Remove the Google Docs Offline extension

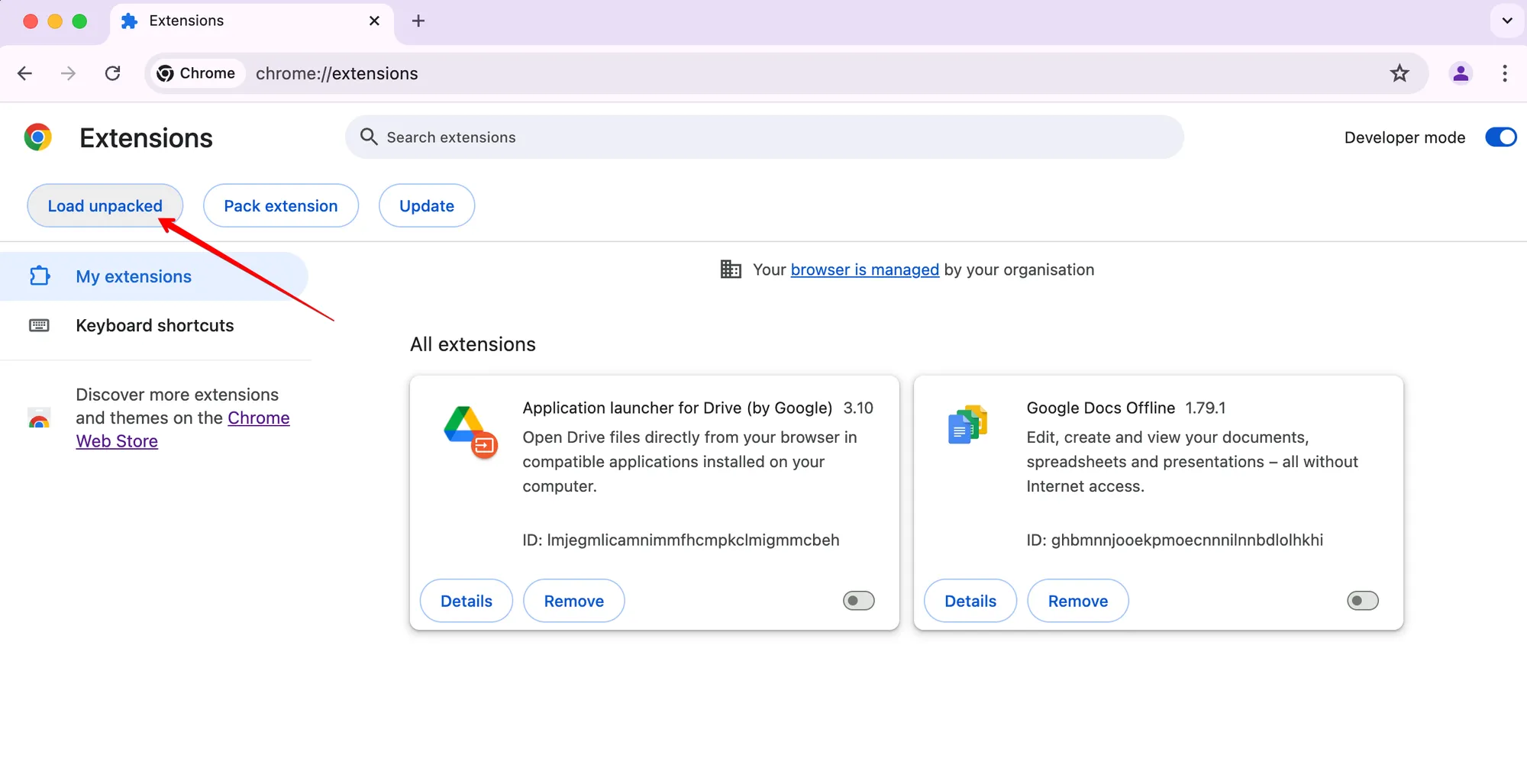pos(1077,601)
